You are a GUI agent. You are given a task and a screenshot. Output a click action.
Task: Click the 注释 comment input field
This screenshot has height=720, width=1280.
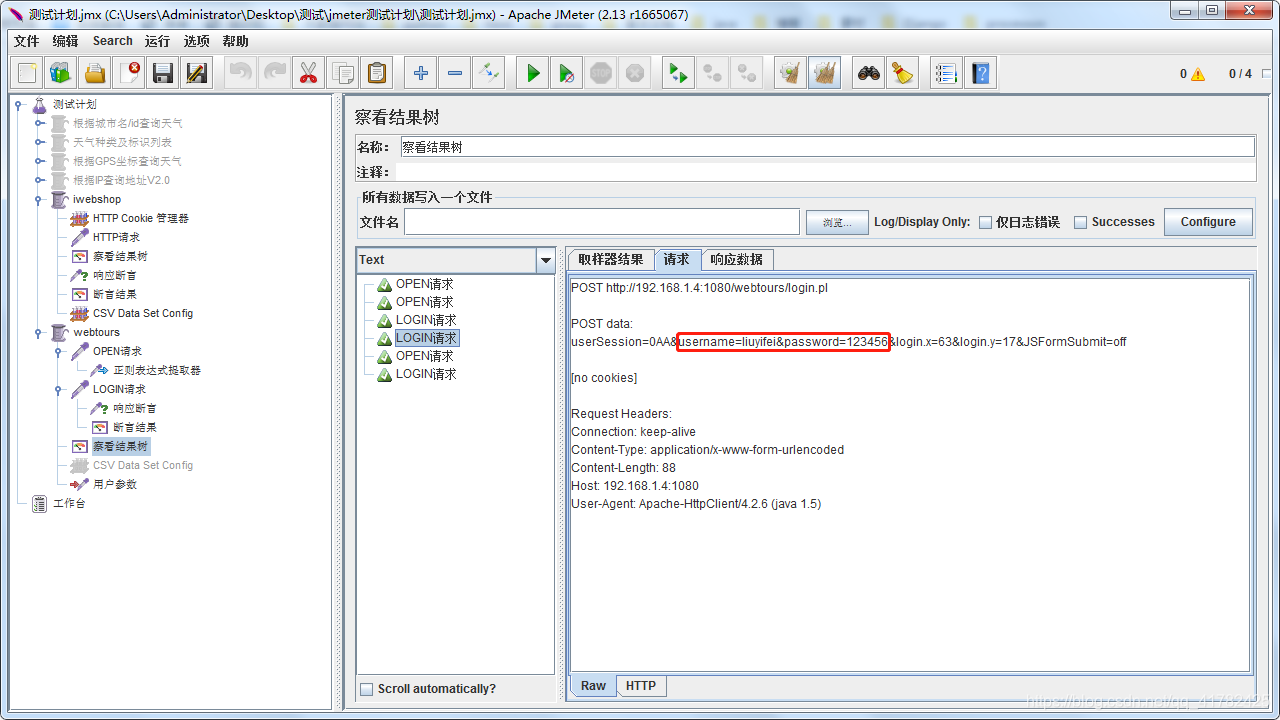pos(825,172)
